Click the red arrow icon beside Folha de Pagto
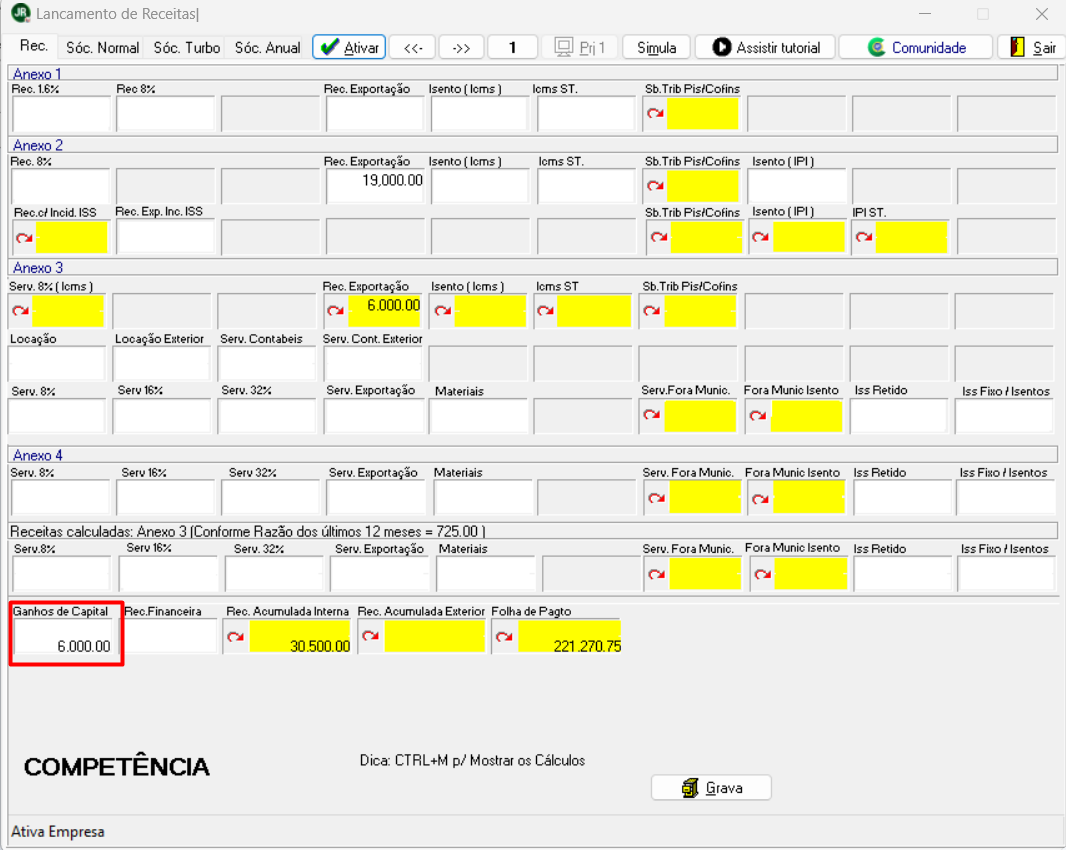This screenshot has width=1066, height=850. (504, 636)
